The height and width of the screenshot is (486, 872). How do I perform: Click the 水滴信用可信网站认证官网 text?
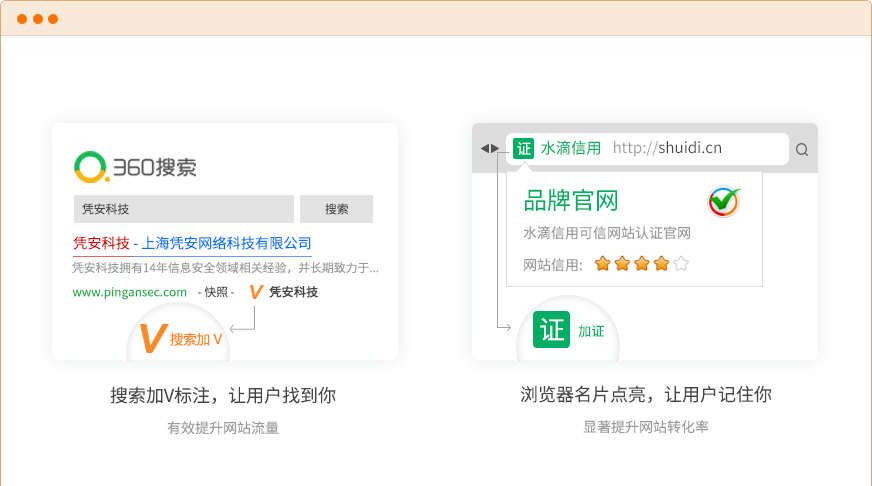[607, 233]
